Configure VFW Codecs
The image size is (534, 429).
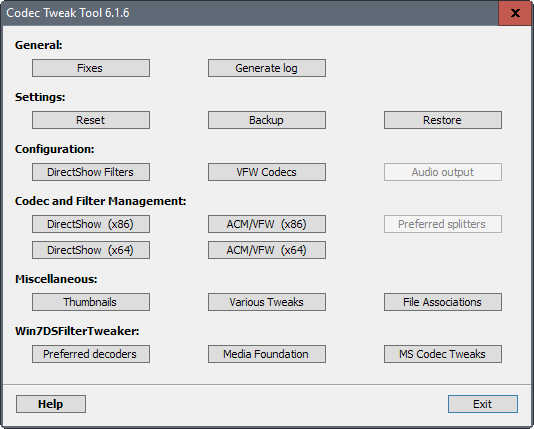click(x=267, y=172)
